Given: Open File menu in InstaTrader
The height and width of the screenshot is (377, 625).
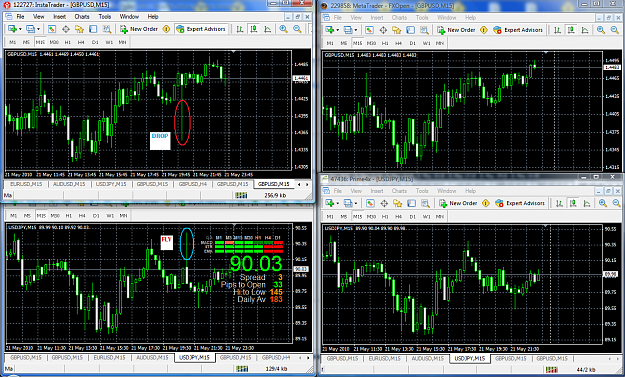Looking at the screenshot, I should 20,17.
